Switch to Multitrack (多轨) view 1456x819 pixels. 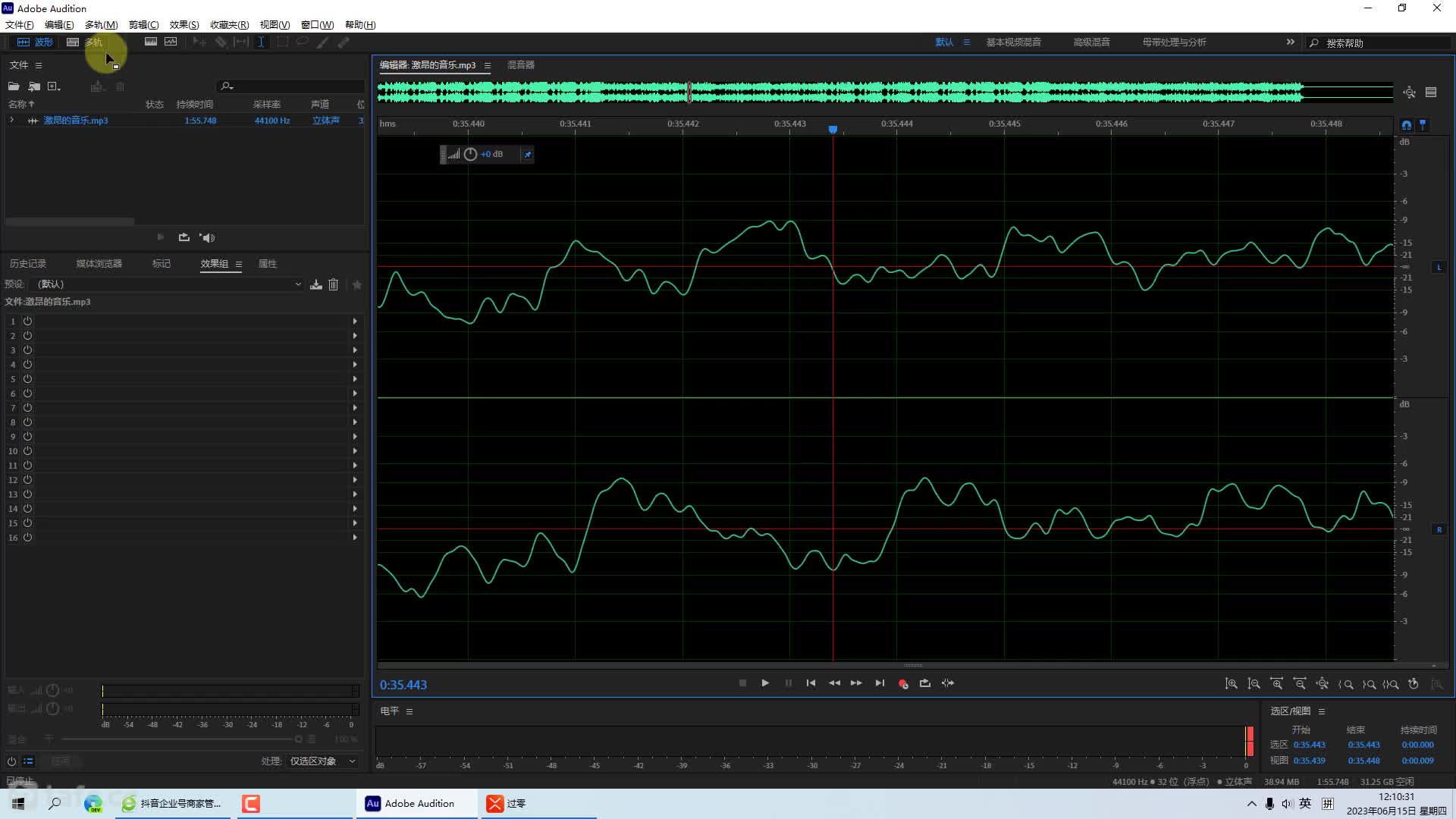[84, 42]
